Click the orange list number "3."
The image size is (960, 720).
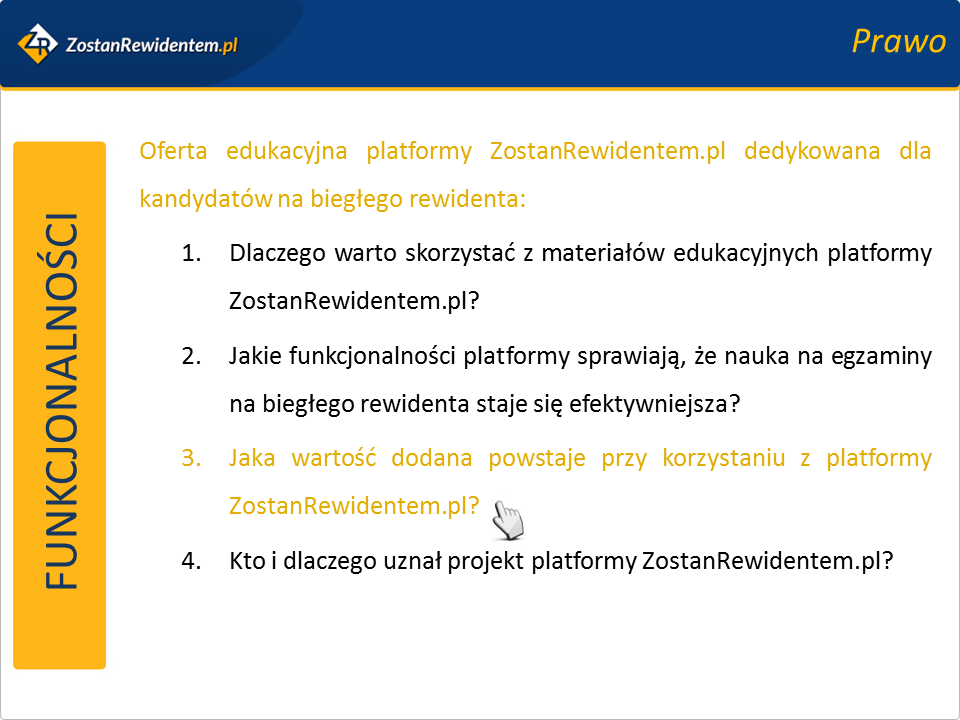pos(192,459)
